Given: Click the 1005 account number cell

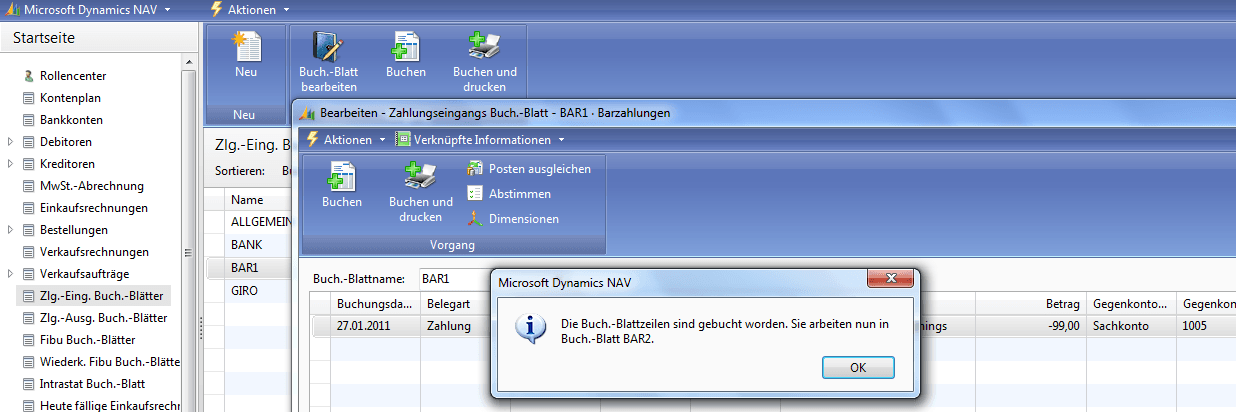Looking at the screenshot, I should tap(1206, 325).
